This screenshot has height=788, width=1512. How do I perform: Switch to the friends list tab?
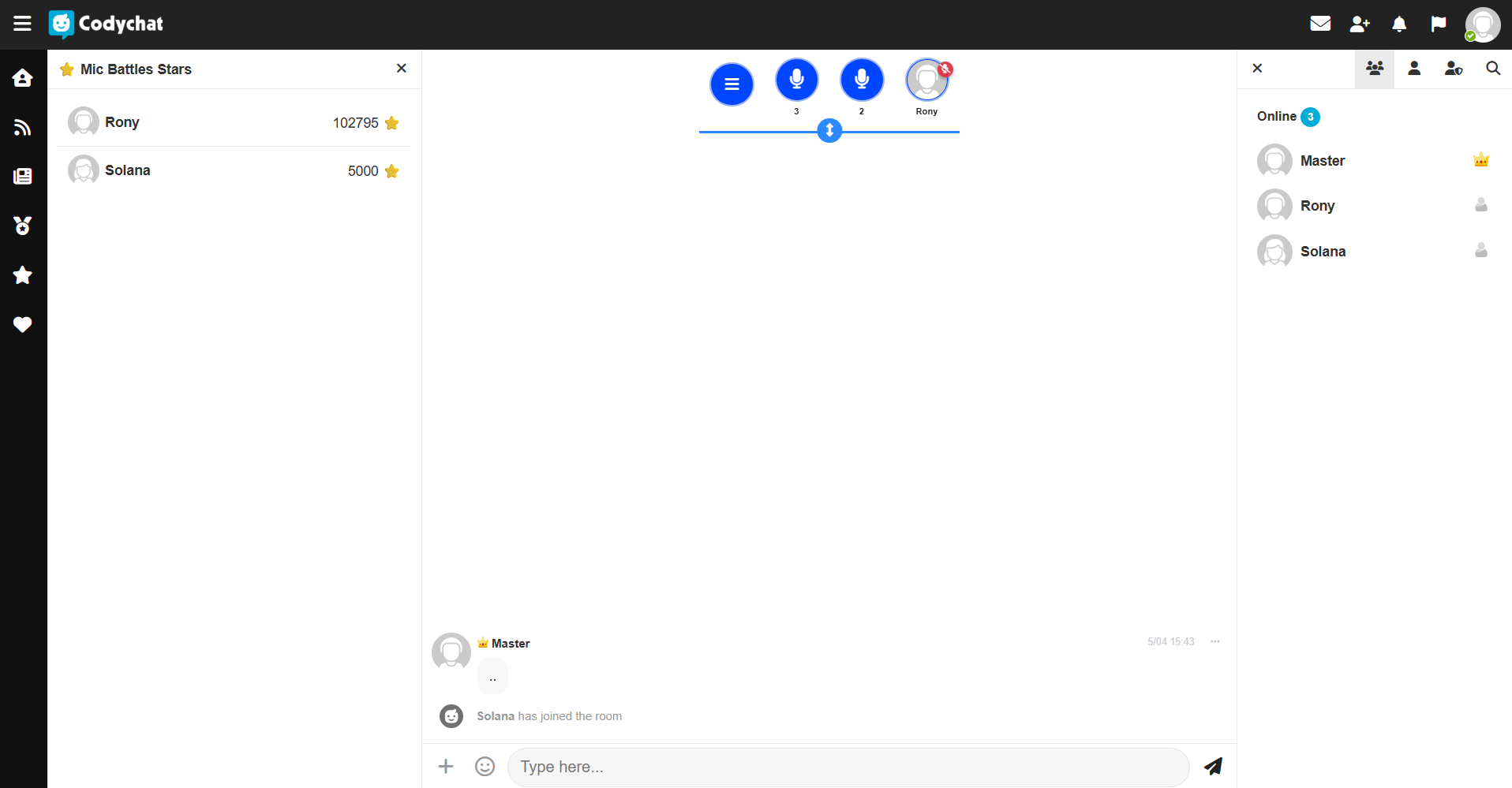pos(1414,69)
